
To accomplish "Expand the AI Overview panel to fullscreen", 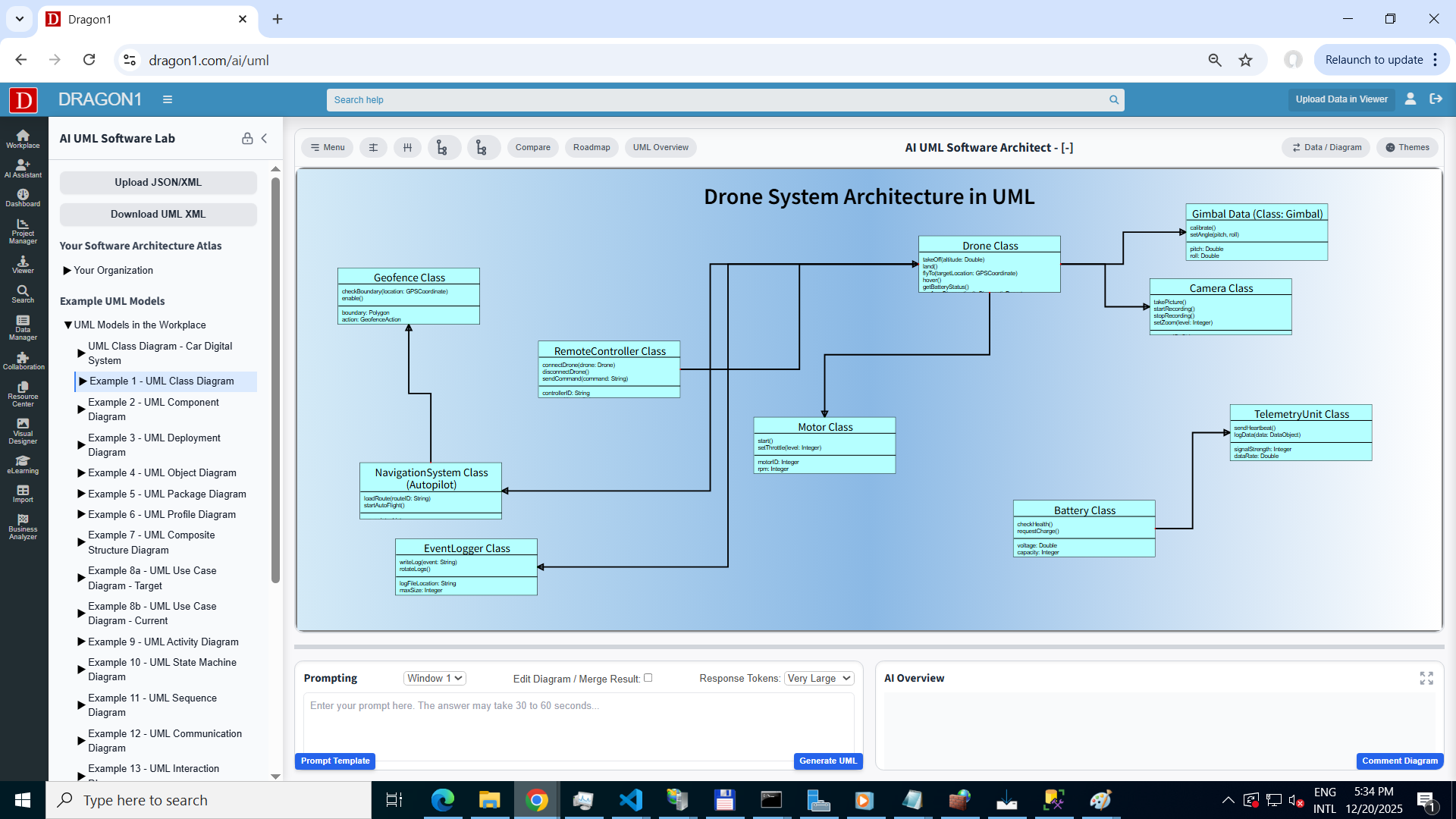I will [x=1427, y=678].
